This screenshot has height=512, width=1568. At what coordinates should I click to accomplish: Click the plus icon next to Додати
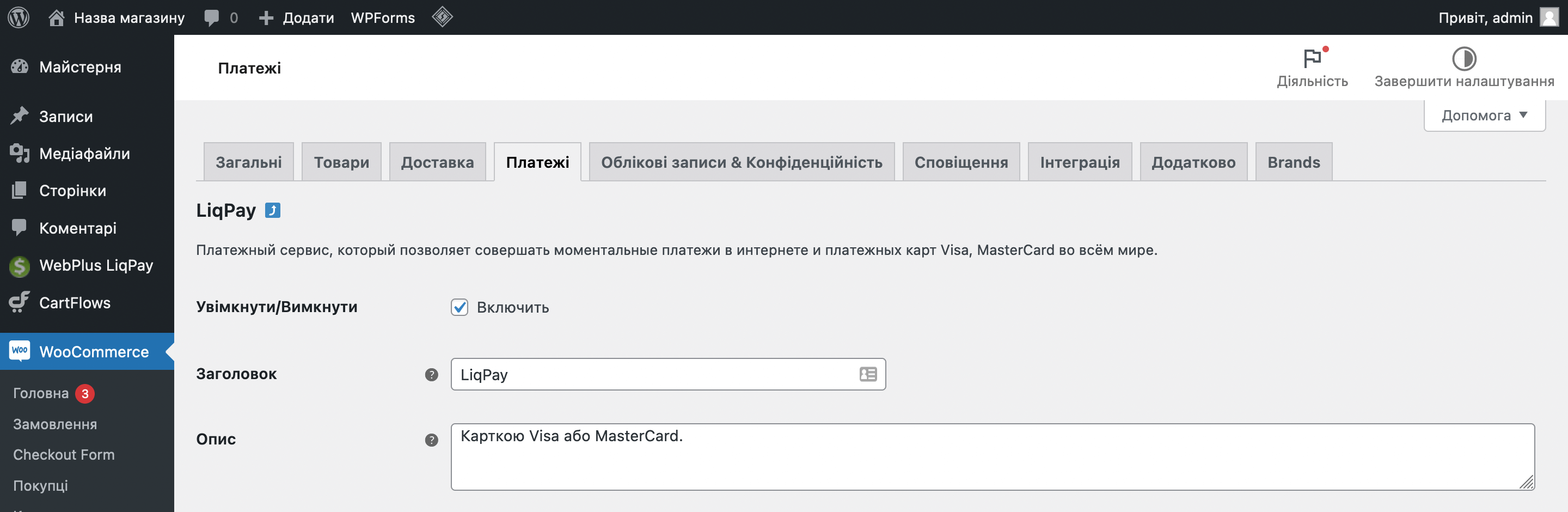pyautogui.click(x=266, y=19)
